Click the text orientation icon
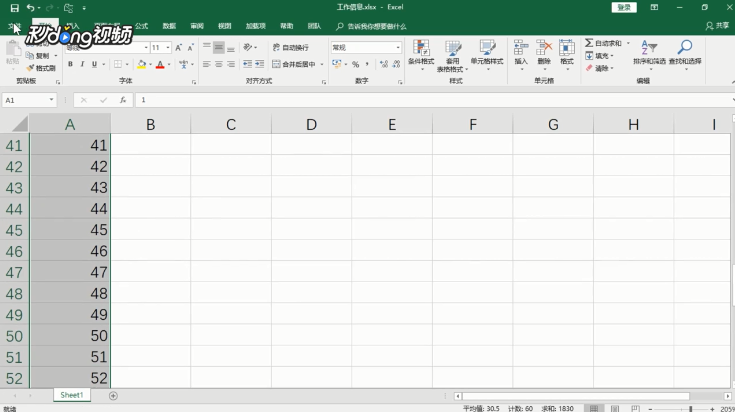Viewport: 735px width, 412px height. click(x=248, y=47)
